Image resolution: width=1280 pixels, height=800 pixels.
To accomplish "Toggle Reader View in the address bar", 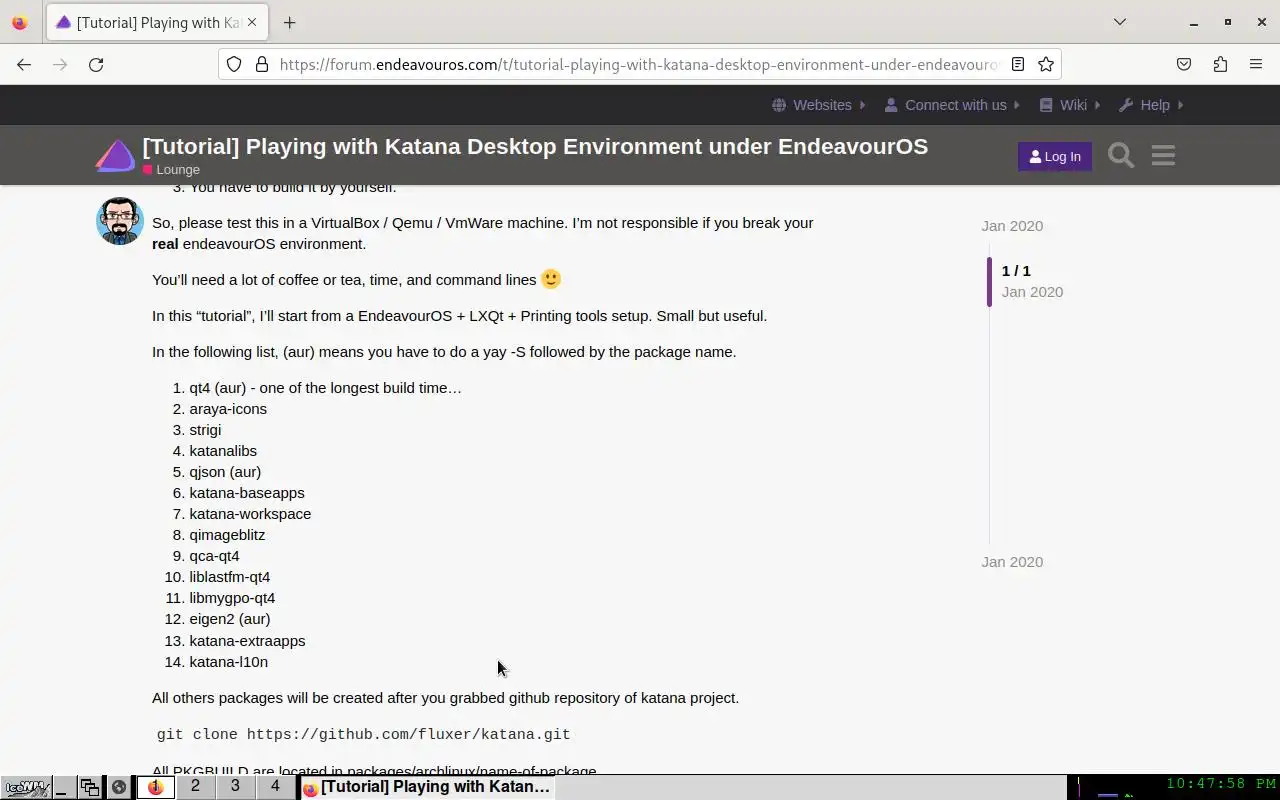I will (1018, 64).
